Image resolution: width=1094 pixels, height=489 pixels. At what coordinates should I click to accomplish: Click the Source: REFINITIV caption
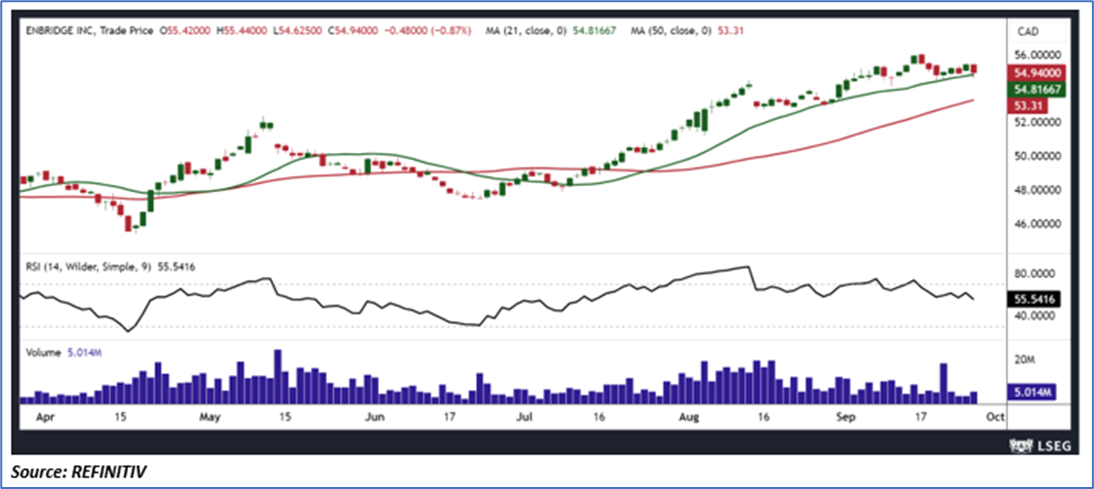pyautogui.click(x=80, y=472)
